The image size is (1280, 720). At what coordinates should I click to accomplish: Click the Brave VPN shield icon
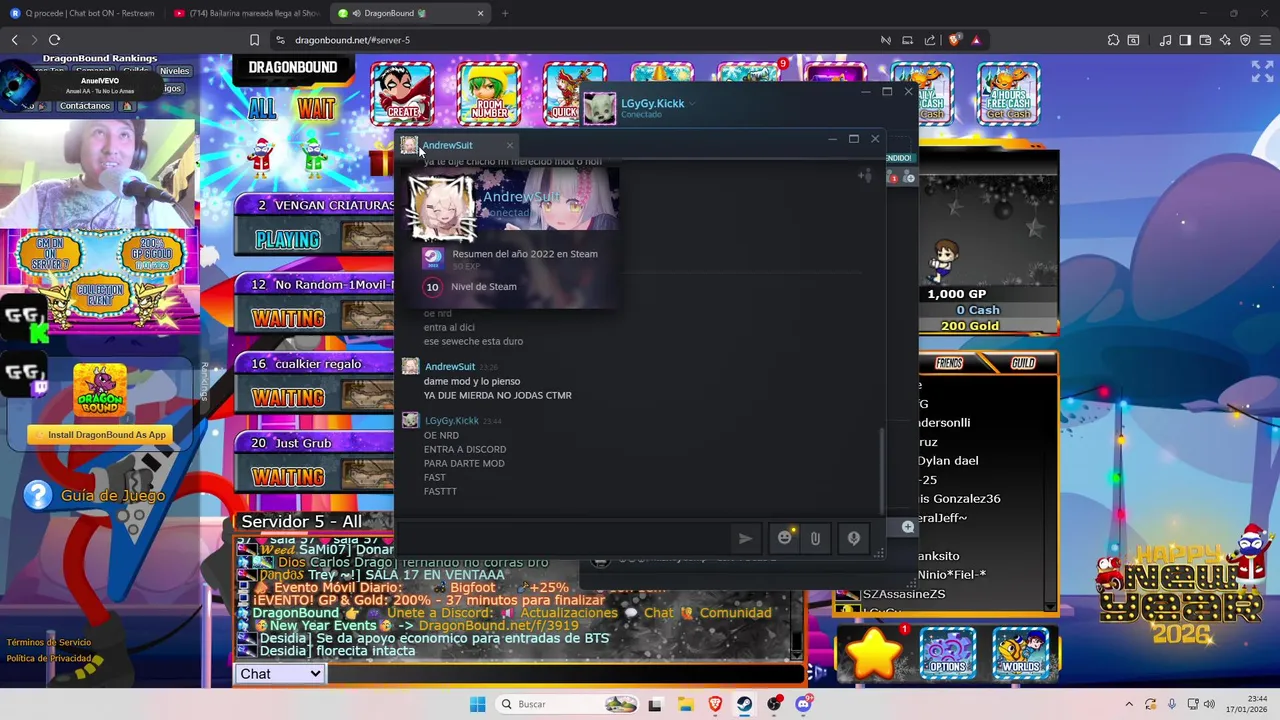(x=1245, y=40)
